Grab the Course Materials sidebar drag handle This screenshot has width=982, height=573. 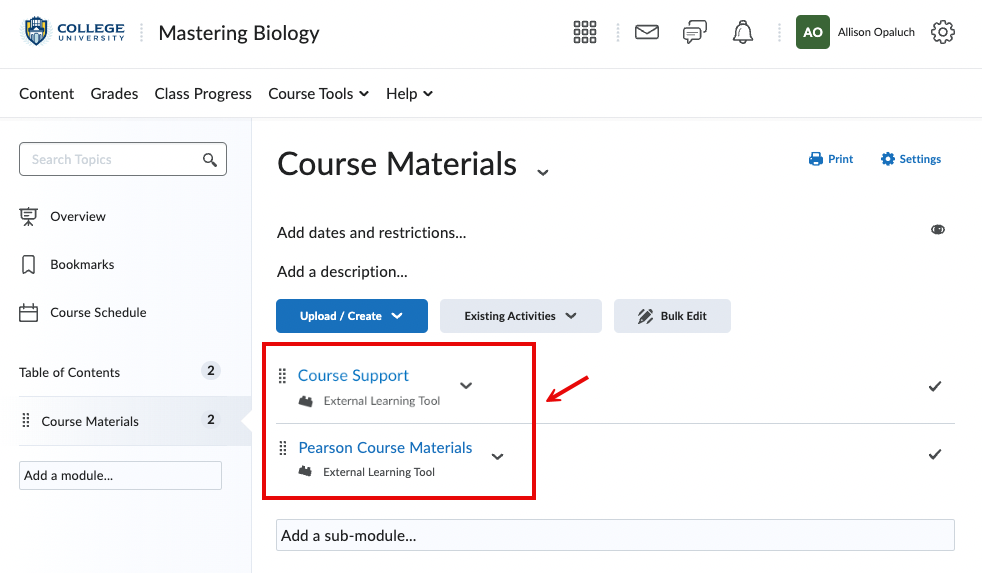click(x=26, y=420)
